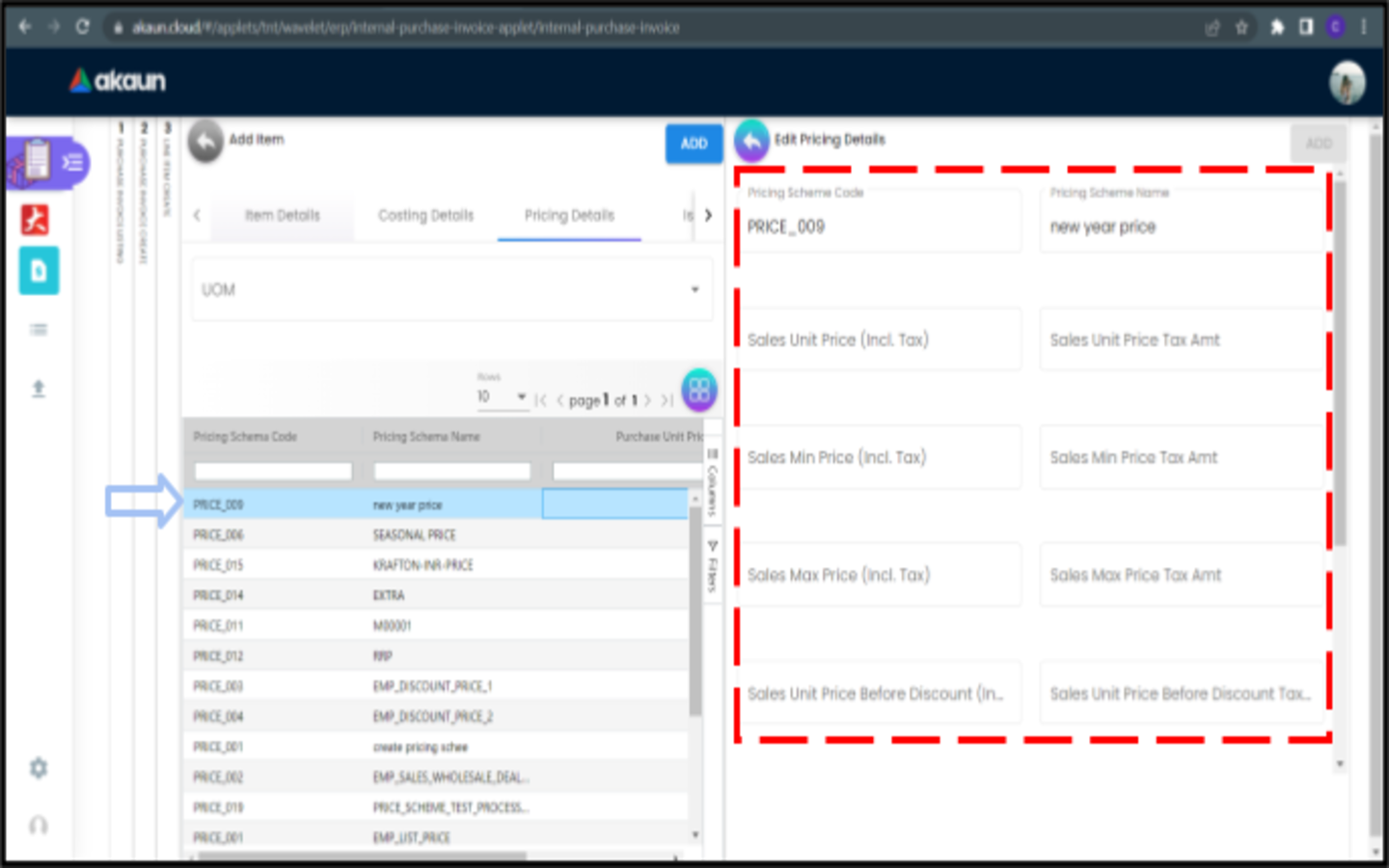
Task: Select the PRICE_014 EXTRA row
Action: click(436, 595)
